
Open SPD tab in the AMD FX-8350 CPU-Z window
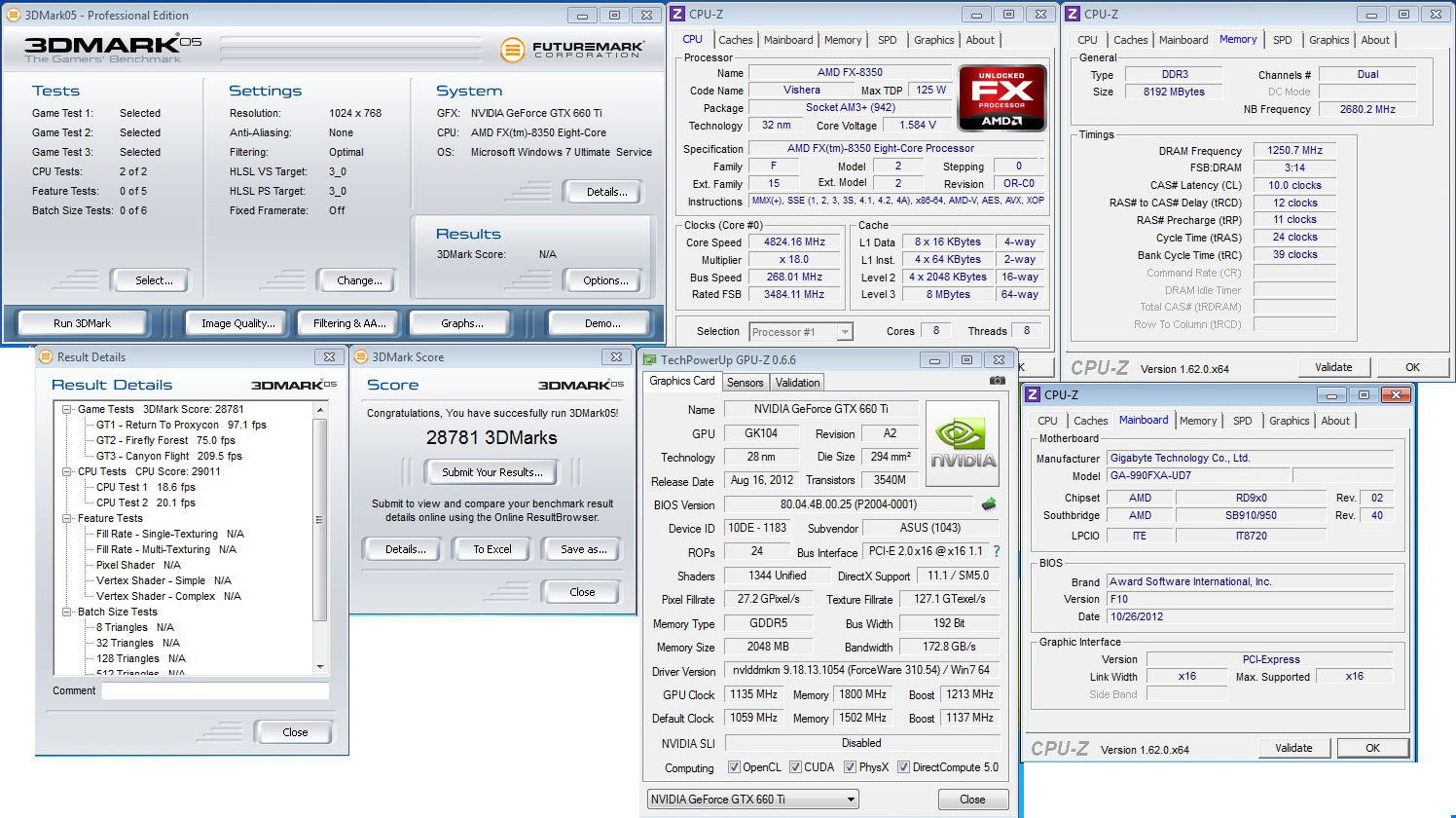tap(887, 40)
